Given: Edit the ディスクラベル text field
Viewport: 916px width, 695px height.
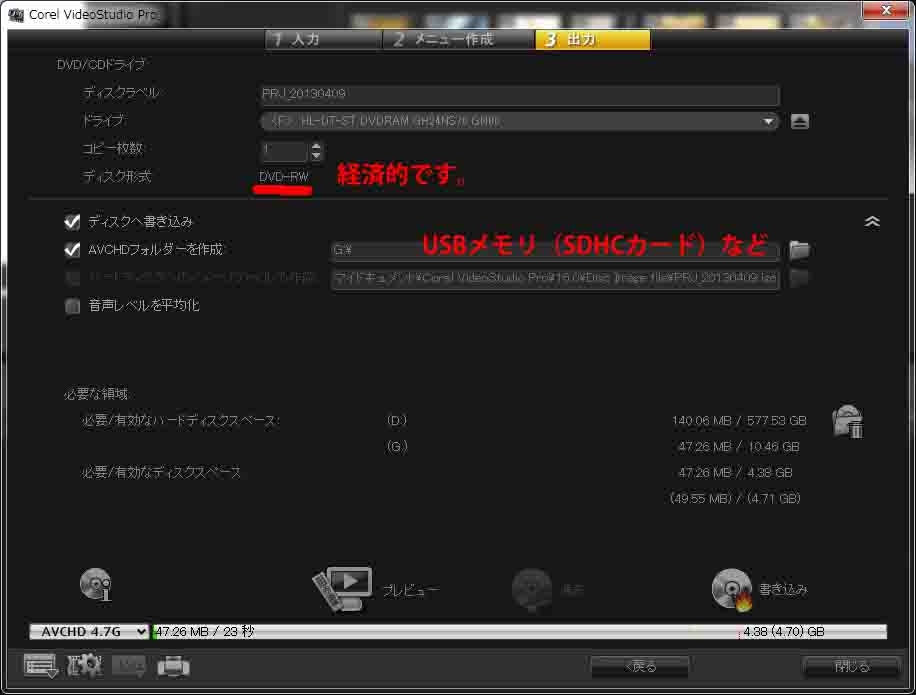Looking at the screenshot, I should point(519,94).
